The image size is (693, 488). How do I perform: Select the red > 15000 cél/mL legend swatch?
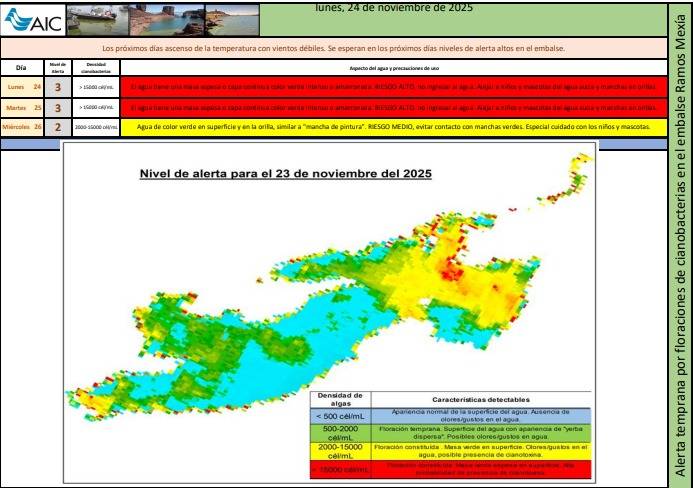339,468
